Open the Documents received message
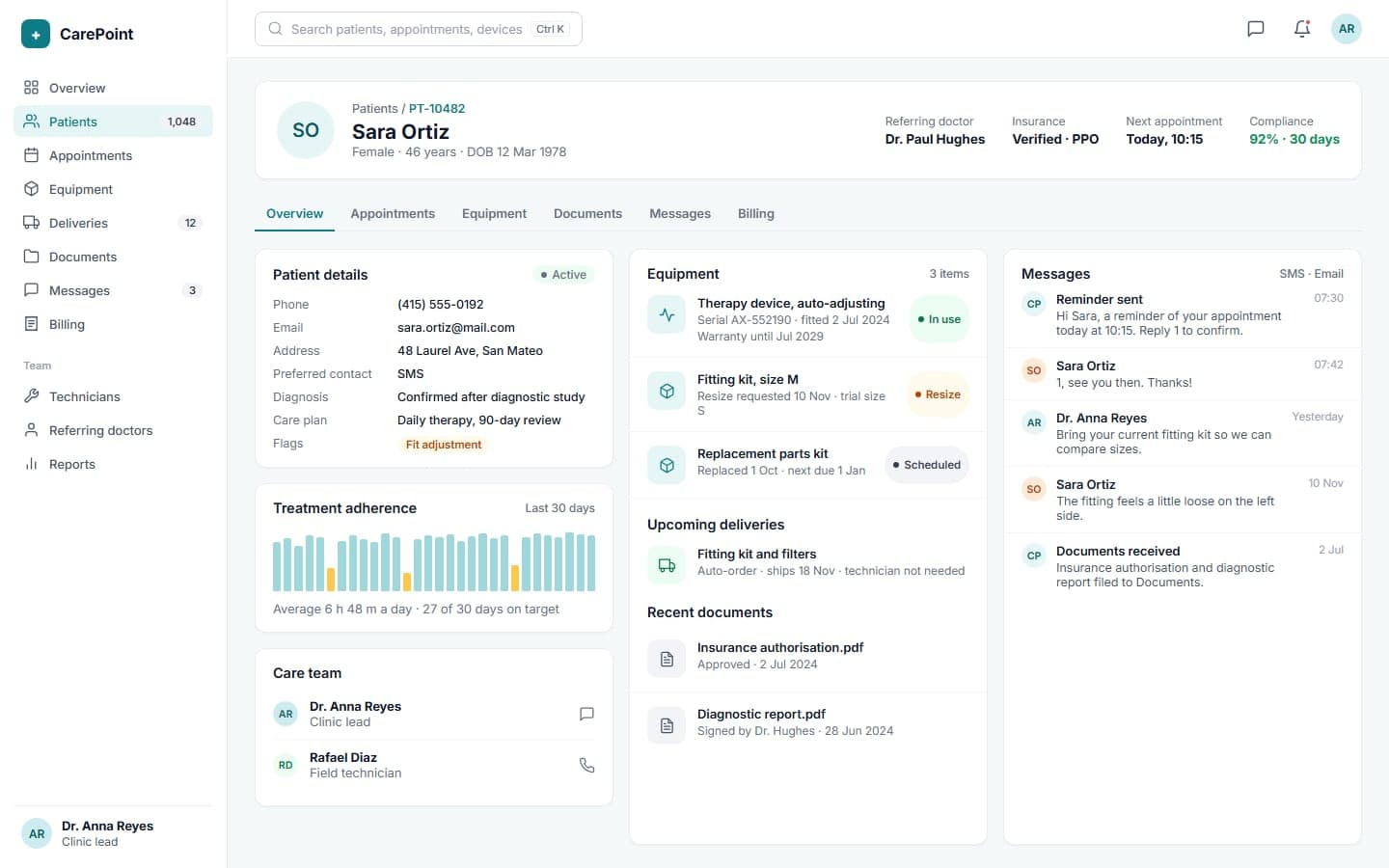This screenshot has height=868, width=1389. tap(1183, 566)
